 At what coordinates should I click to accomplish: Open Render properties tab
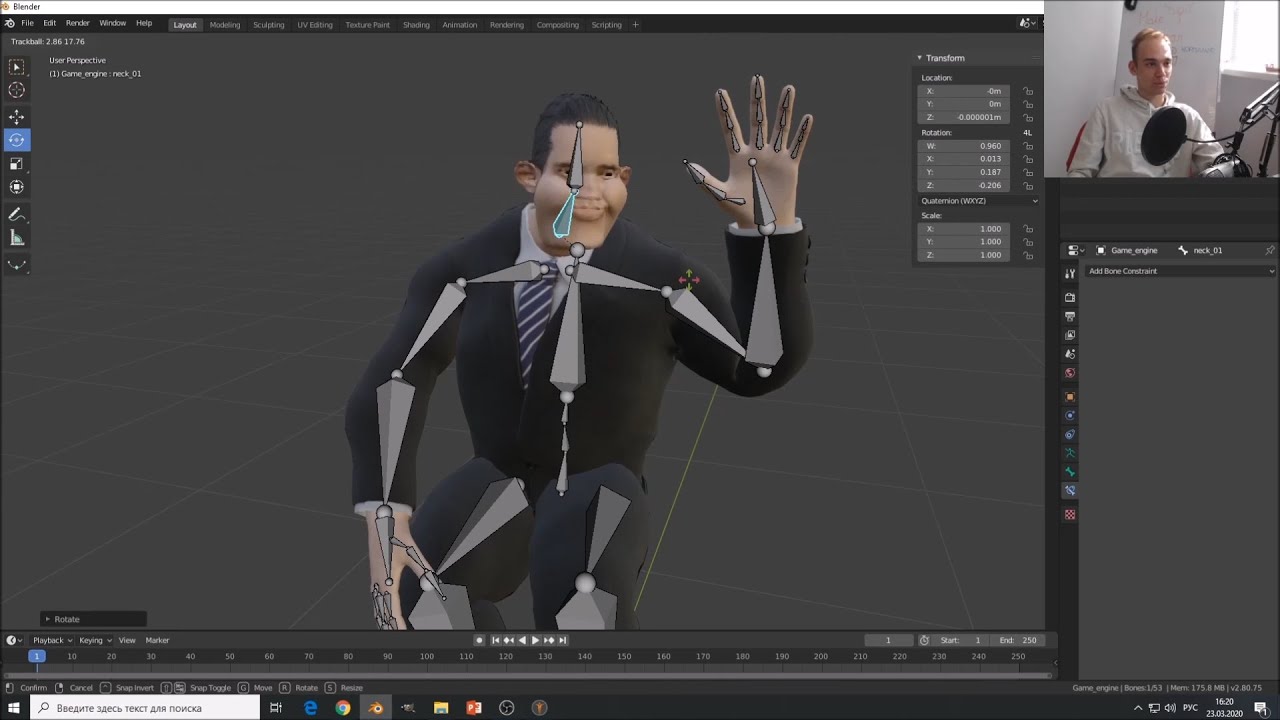point(1070,297)
